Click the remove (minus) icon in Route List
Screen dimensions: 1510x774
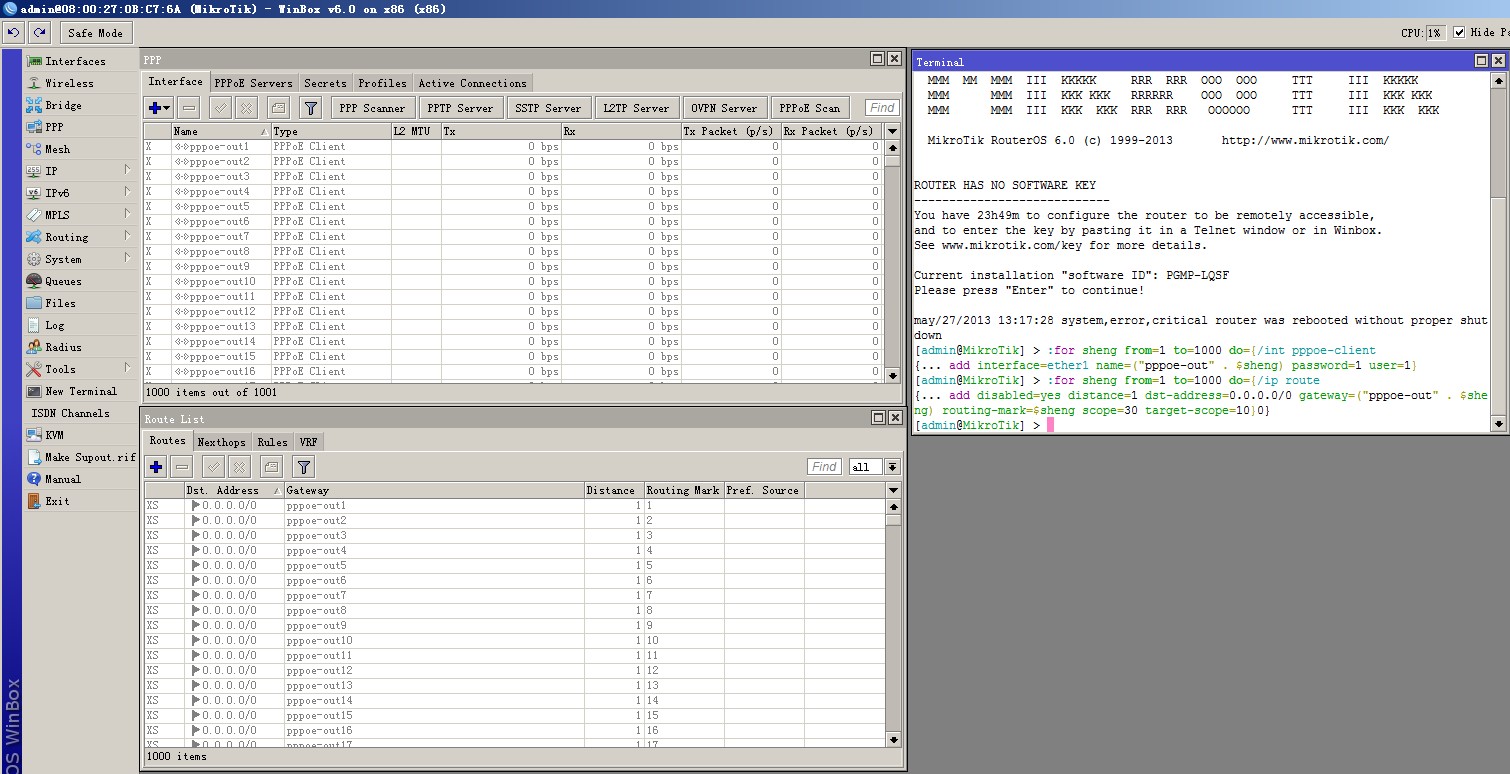click(182, 467)
